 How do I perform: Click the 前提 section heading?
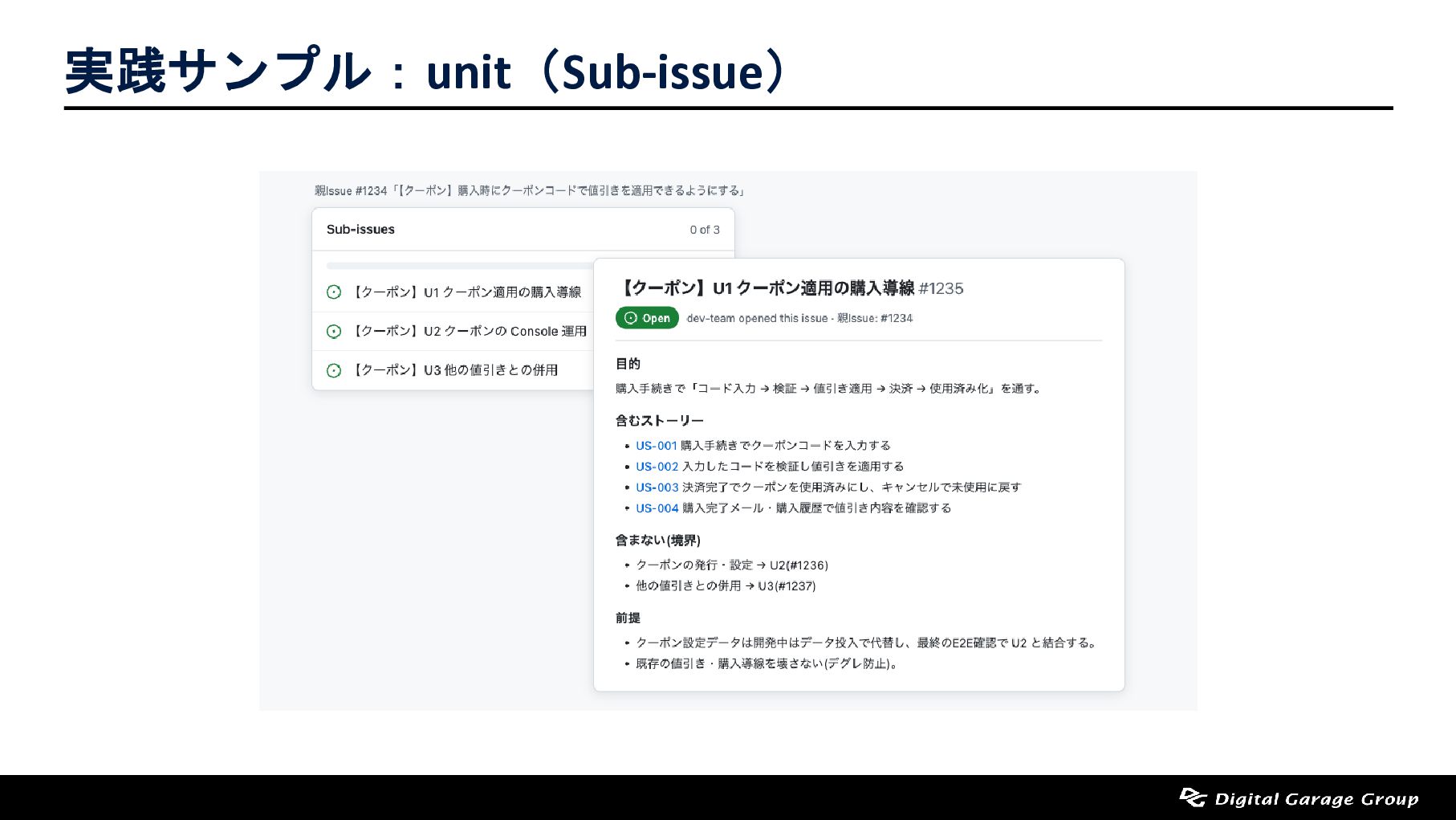click(628, 618)
